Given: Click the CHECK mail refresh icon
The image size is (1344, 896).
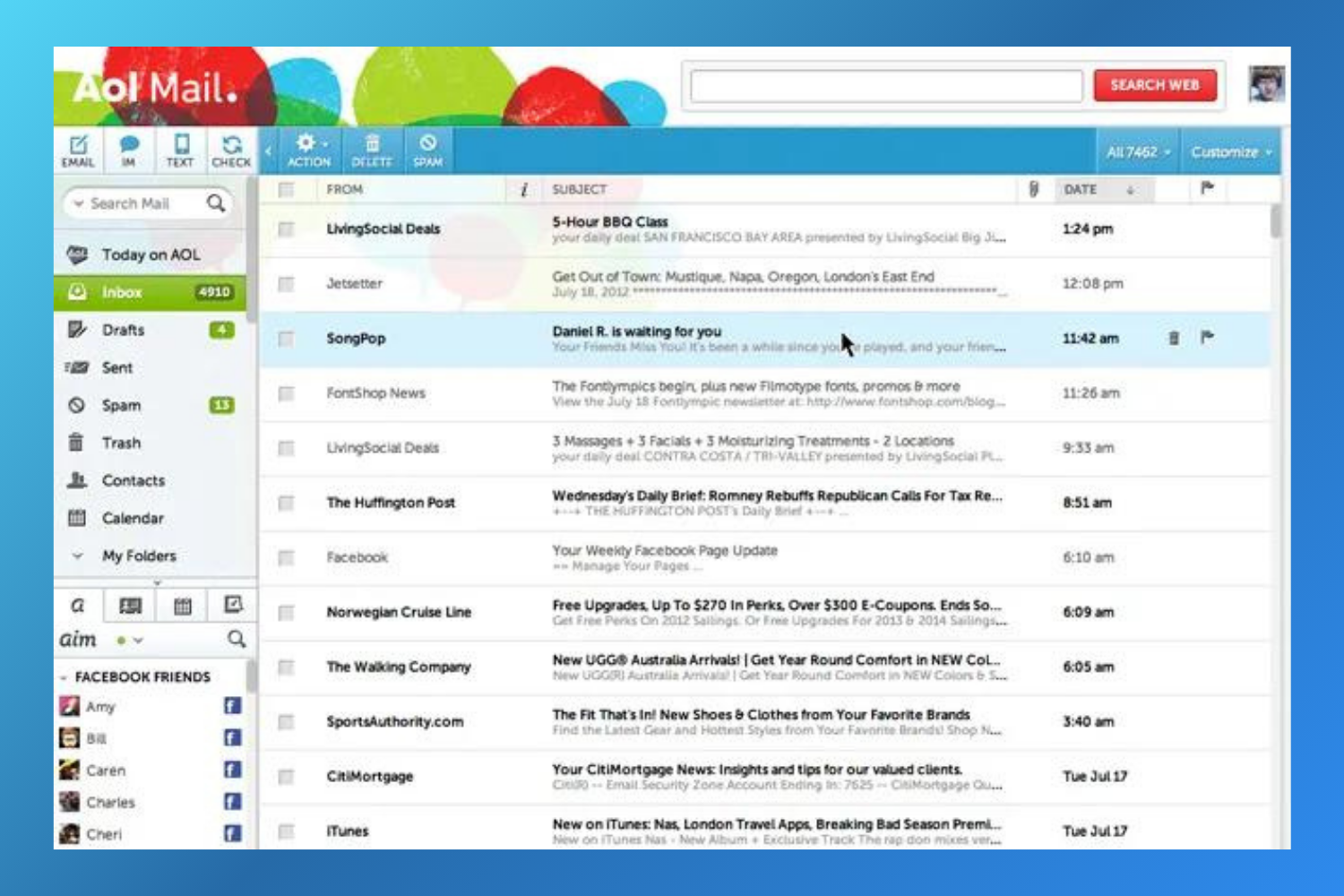Looking at the screenshot, I should [231, 151].
